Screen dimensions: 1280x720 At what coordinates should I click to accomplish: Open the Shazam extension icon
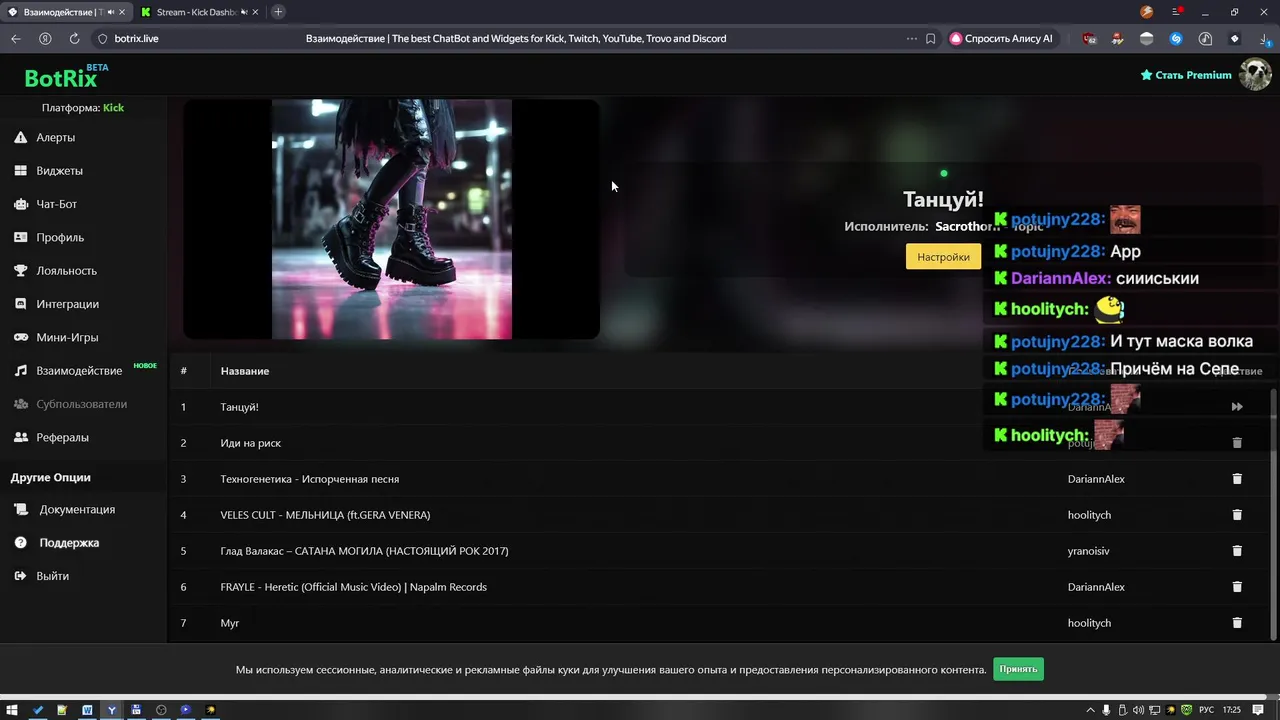(x=1176, y=38)
